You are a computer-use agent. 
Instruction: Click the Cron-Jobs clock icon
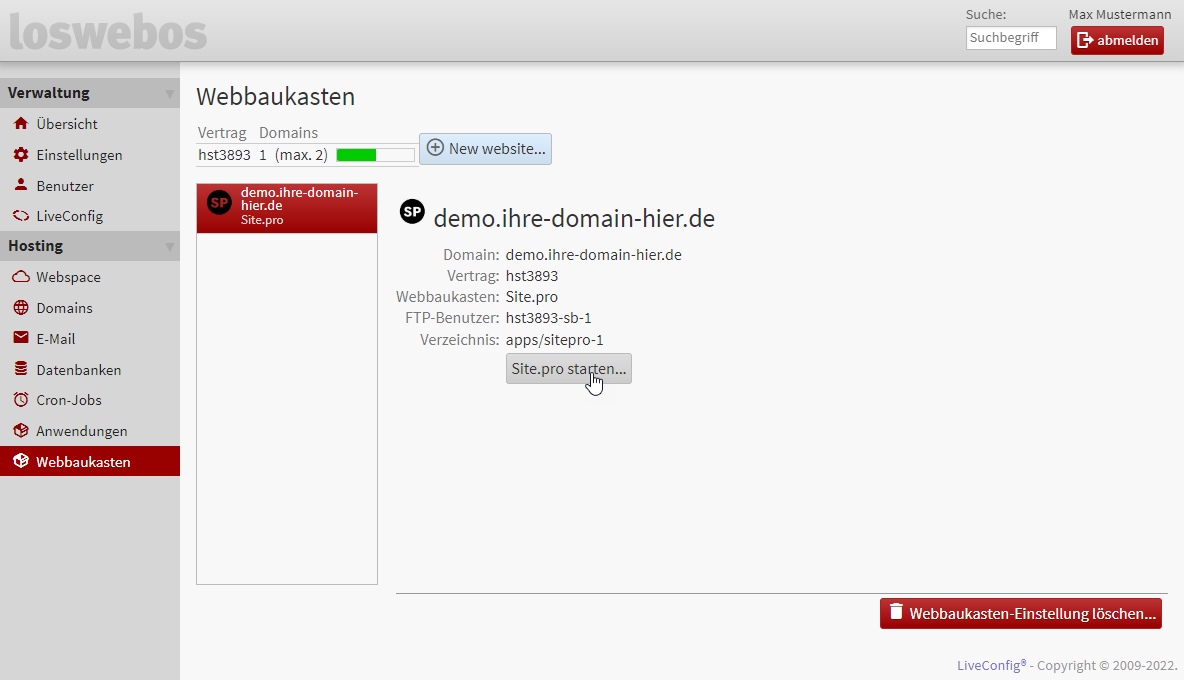point(20,400)
